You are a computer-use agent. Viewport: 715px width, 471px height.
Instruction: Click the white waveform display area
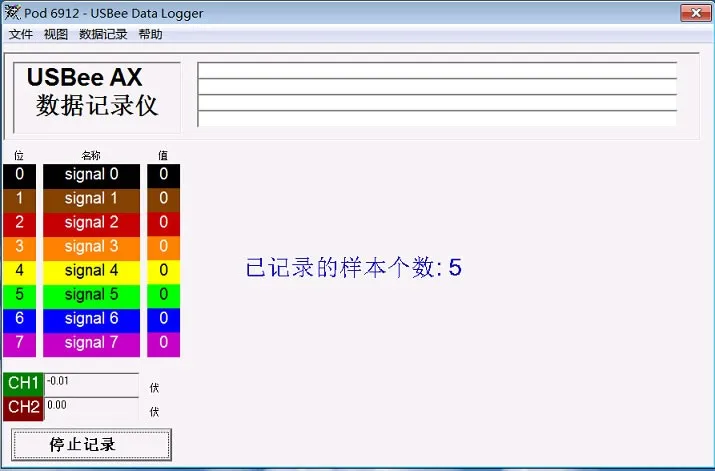click(437, 94)
